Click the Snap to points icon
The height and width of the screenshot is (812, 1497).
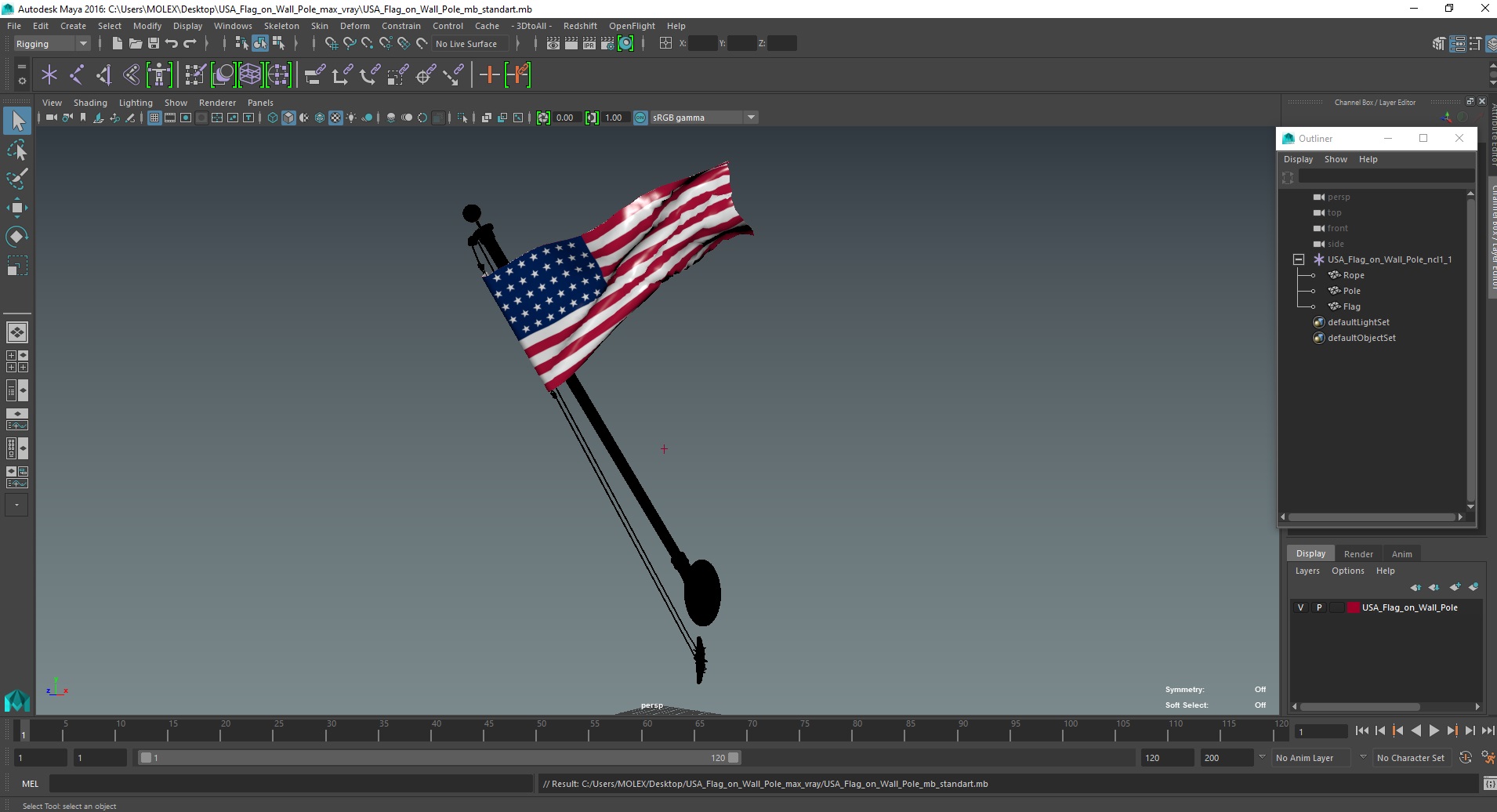pyautogui.click(x=367, y=44)
